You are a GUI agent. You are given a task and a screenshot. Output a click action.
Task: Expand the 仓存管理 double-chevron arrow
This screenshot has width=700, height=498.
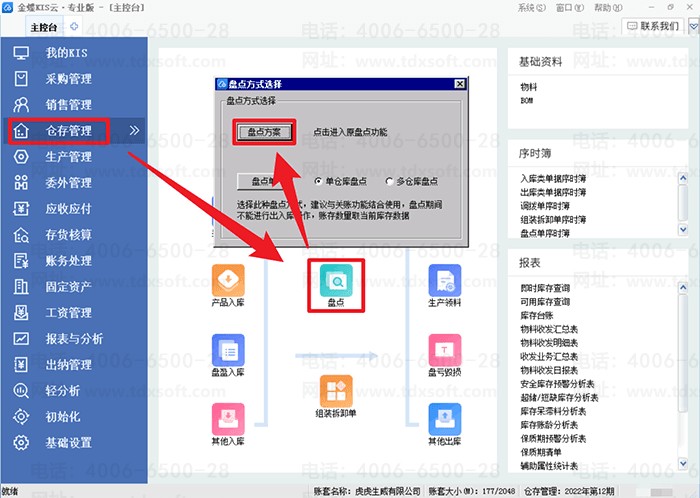click(x=135, y=130)
